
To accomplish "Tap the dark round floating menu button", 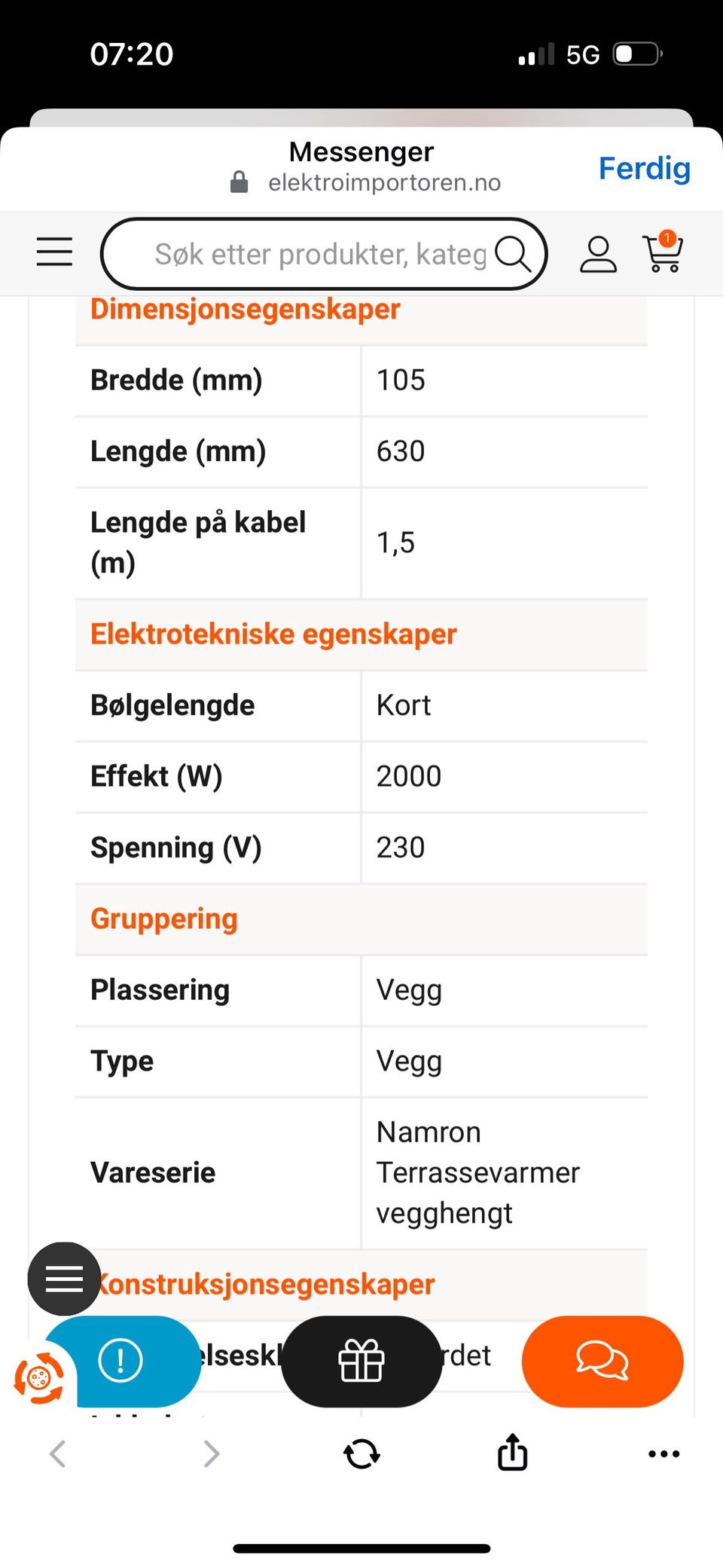I will tap(64, 1279).
